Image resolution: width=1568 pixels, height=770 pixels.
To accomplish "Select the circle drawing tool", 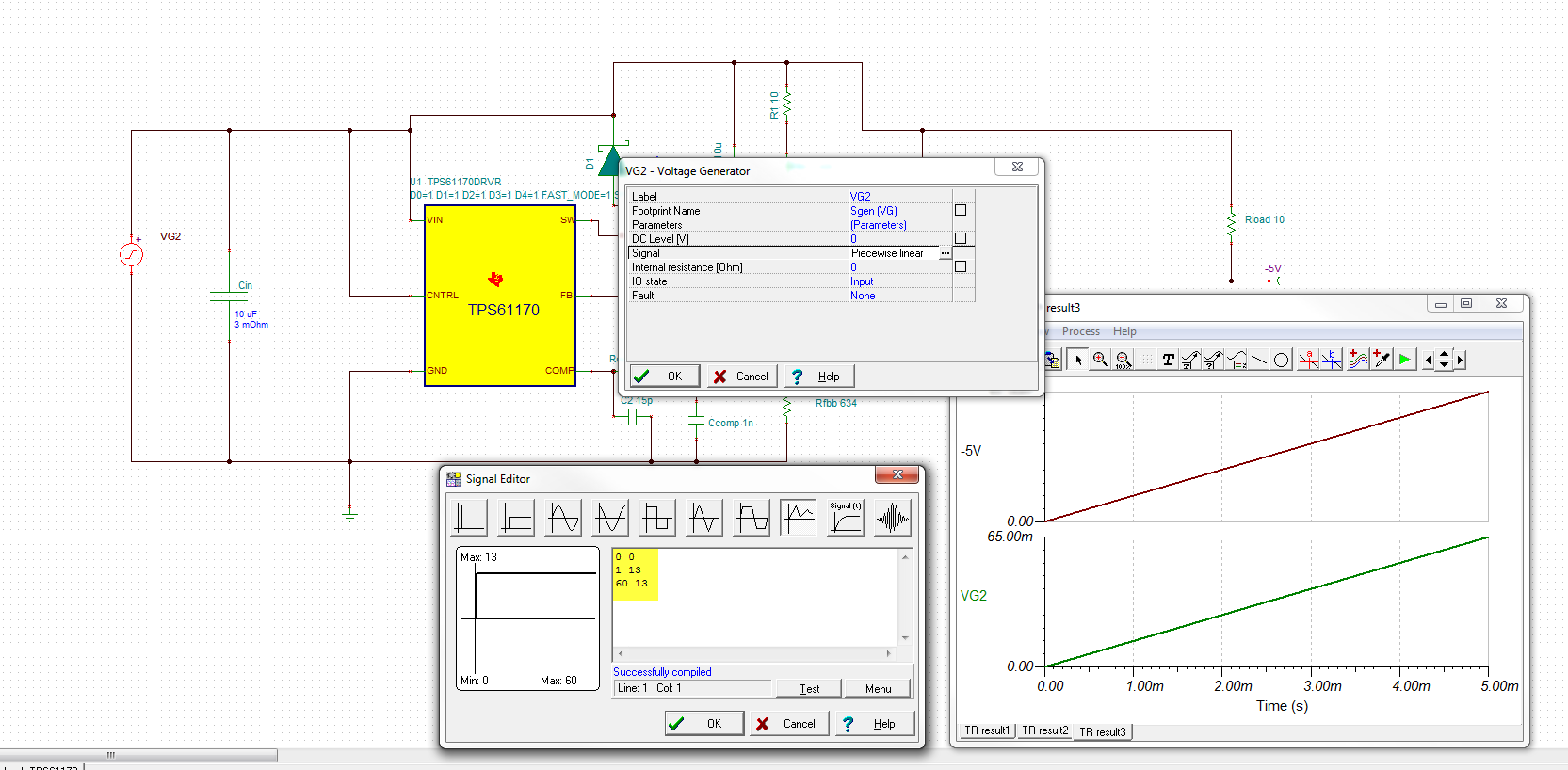I will 1281,360.
